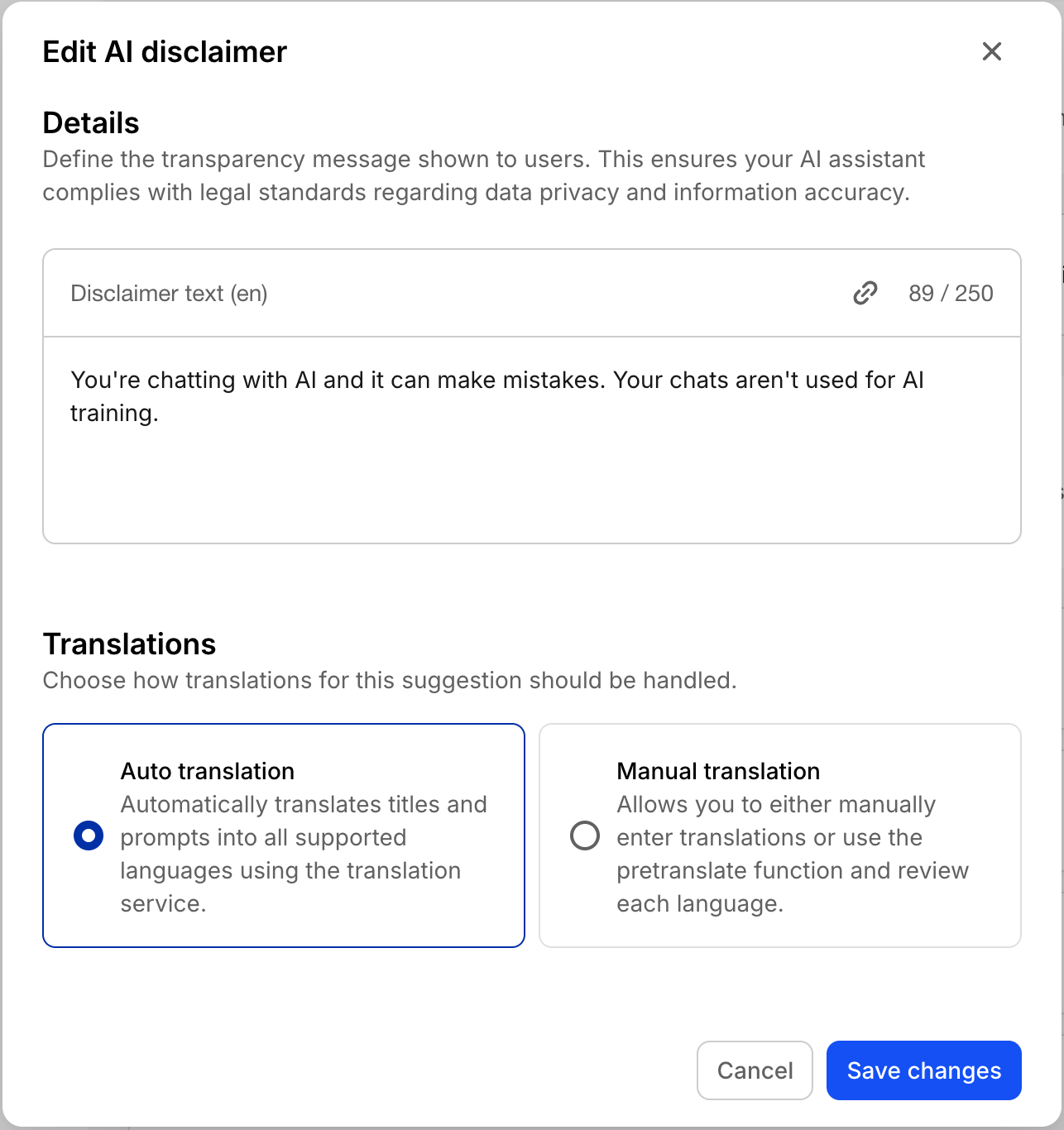Click the transparency message description paragraph

pos(484,175)
